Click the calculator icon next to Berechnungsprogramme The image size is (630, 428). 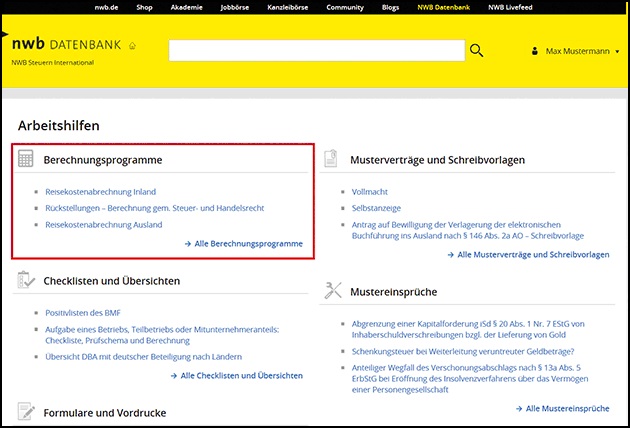coord(26,160)
